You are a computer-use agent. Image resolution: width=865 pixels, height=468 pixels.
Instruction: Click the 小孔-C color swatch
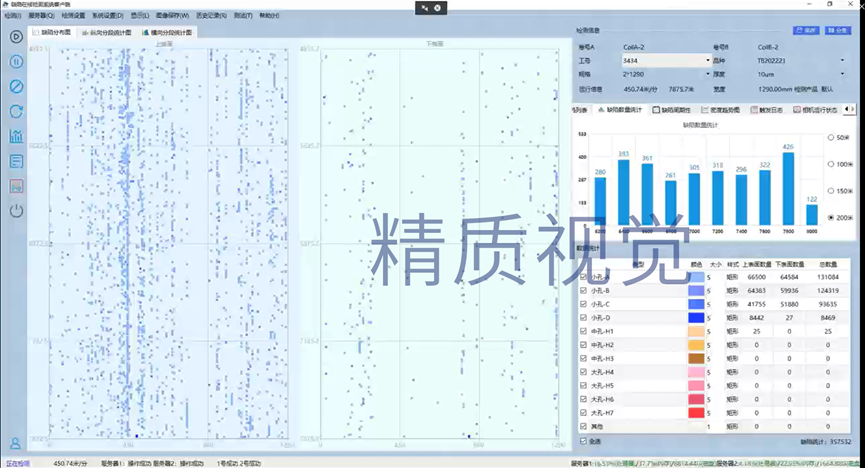coord(696,304)
